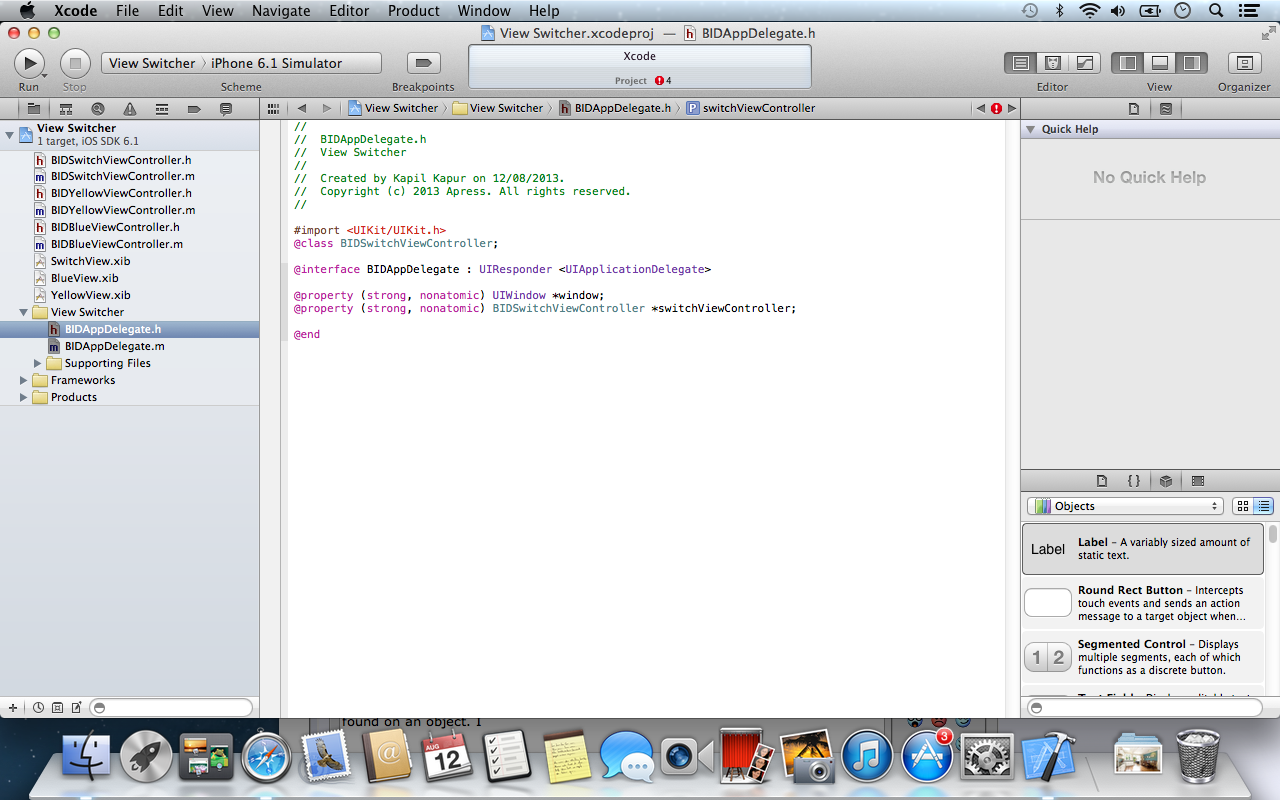1280x800 pixels.
Task: Show the File Template library
Action: pos(1102,481)
